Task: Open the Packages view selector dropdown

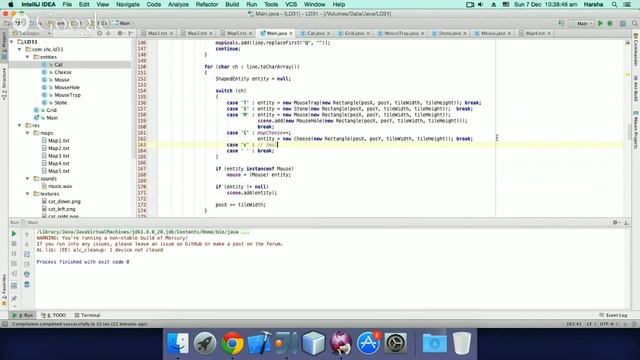Action: point(31,33)
